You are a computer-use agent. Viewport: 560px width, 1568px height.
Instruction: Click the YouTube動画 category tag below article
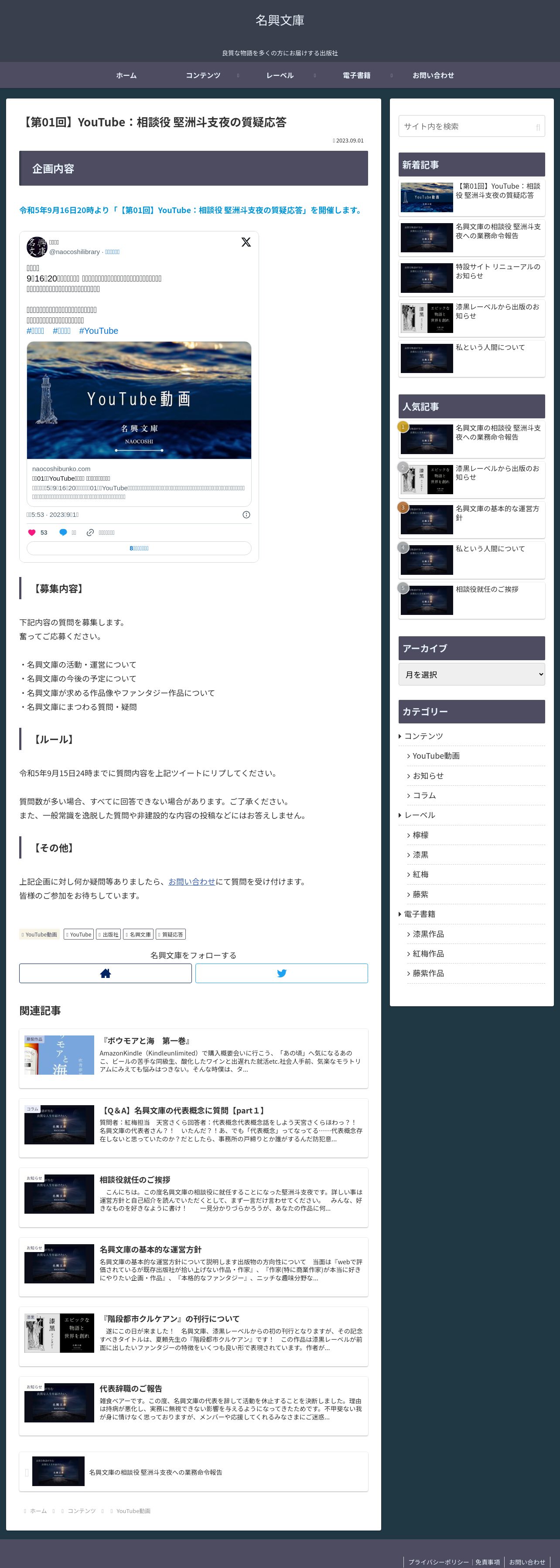point(40,934)
